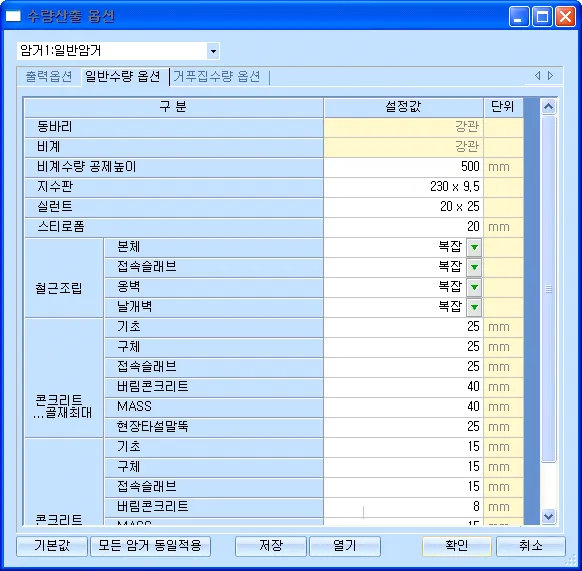
Task: Open the 접속슬래브 rebar assembly dropdown arrow
Action: [x=474, y=267]
